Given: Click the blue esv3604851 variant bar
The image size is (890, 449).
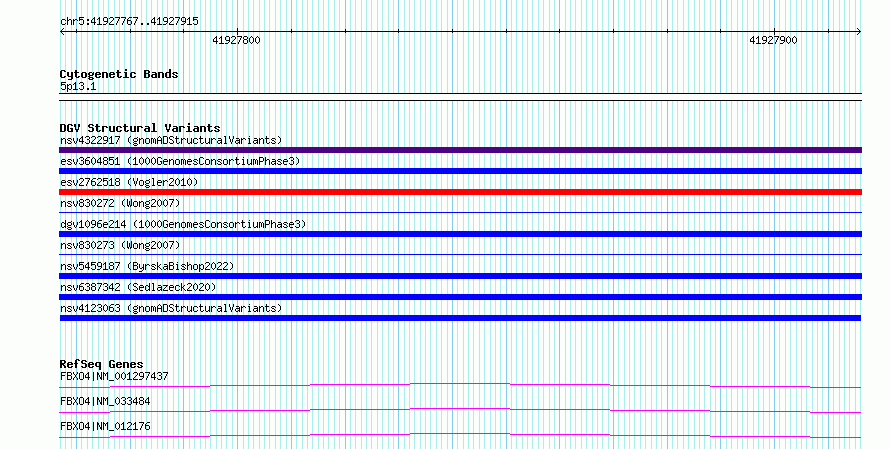Looking at the screenshot, I should 460,171.
